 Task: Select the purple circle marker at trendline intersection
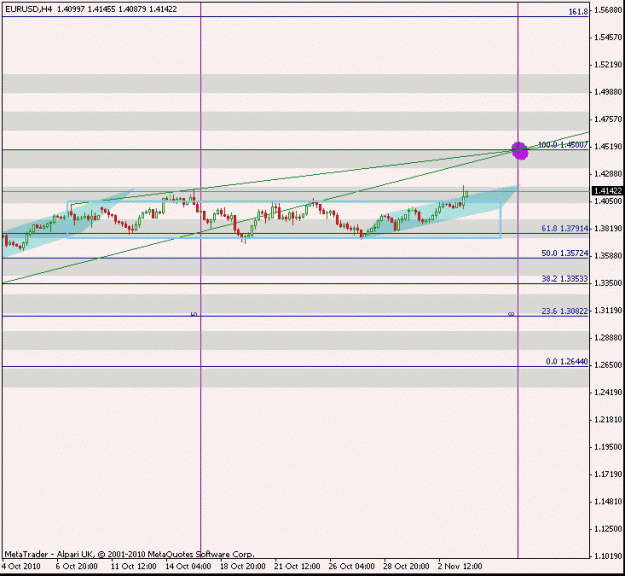[x=520, y=151]
